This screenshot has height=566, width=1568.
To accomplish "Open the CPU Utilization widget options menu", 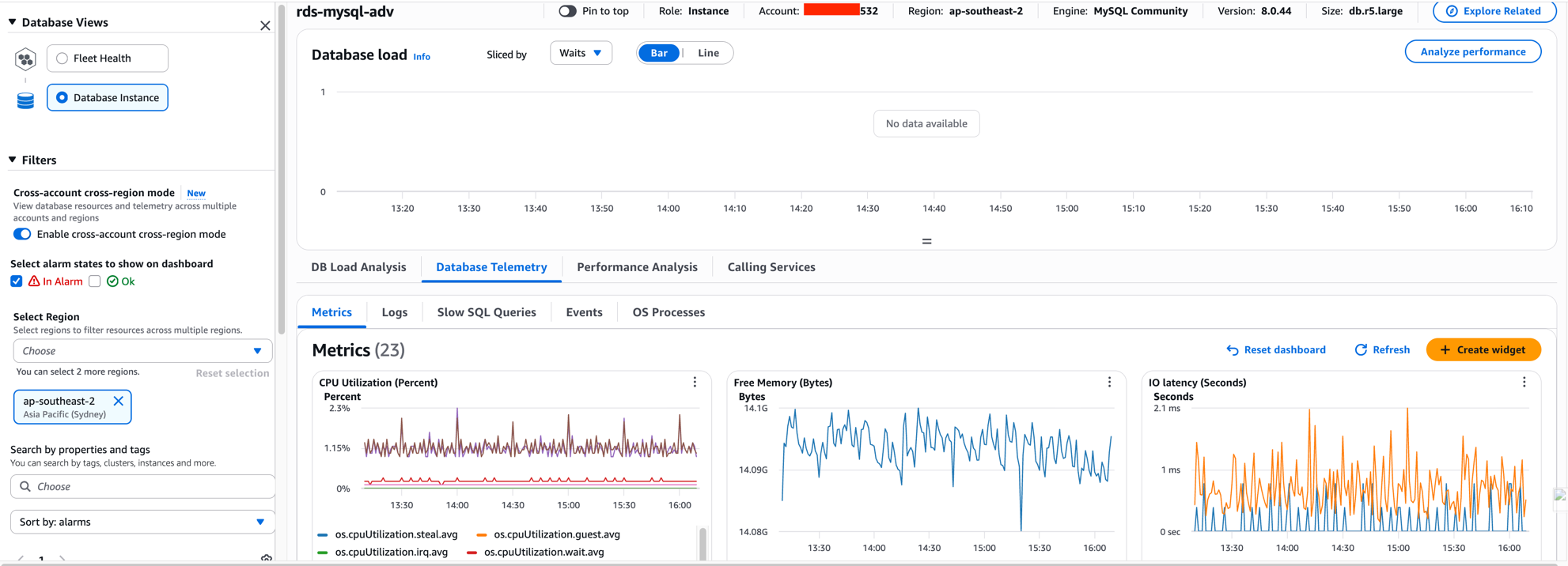I will click(x=695, y=383).
